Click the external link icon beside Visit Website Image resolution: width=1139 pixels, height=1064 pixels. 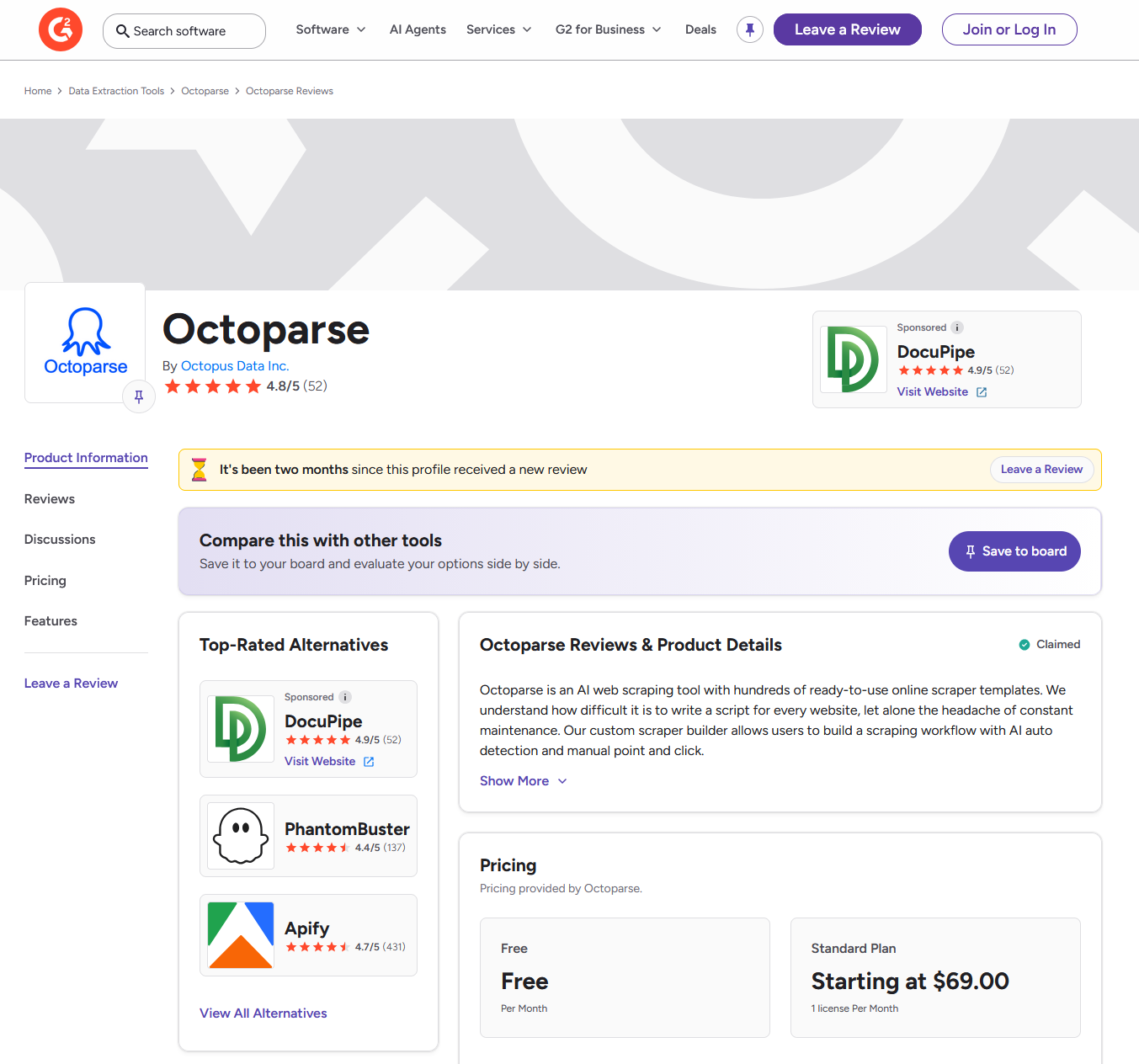pyautogui.click(x=982, y=391)
